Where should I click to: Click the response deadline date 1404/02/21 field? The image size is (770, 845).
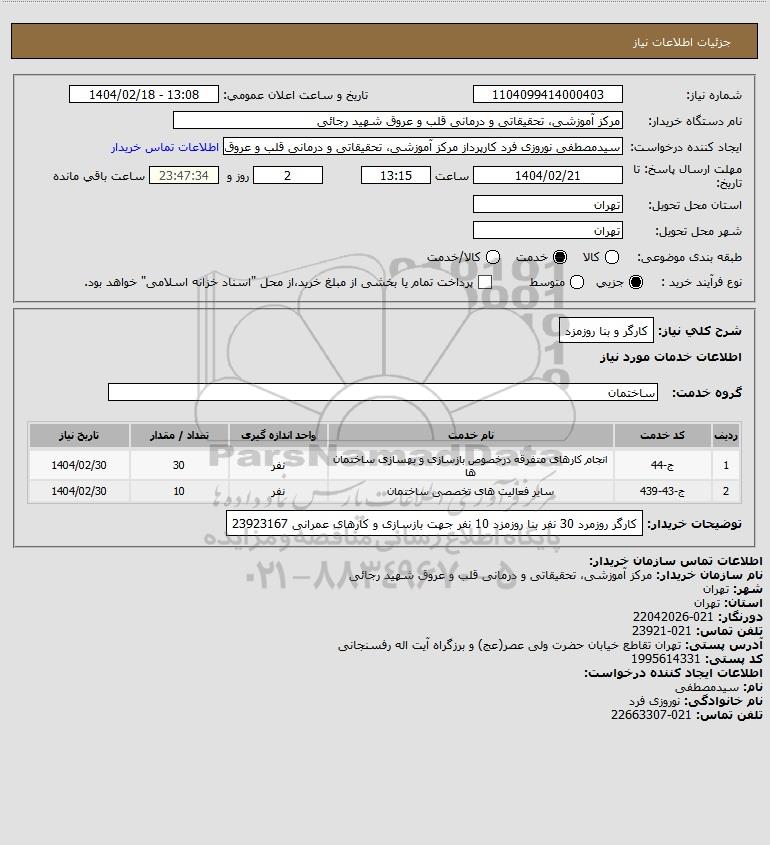click(x=547, y=175)
